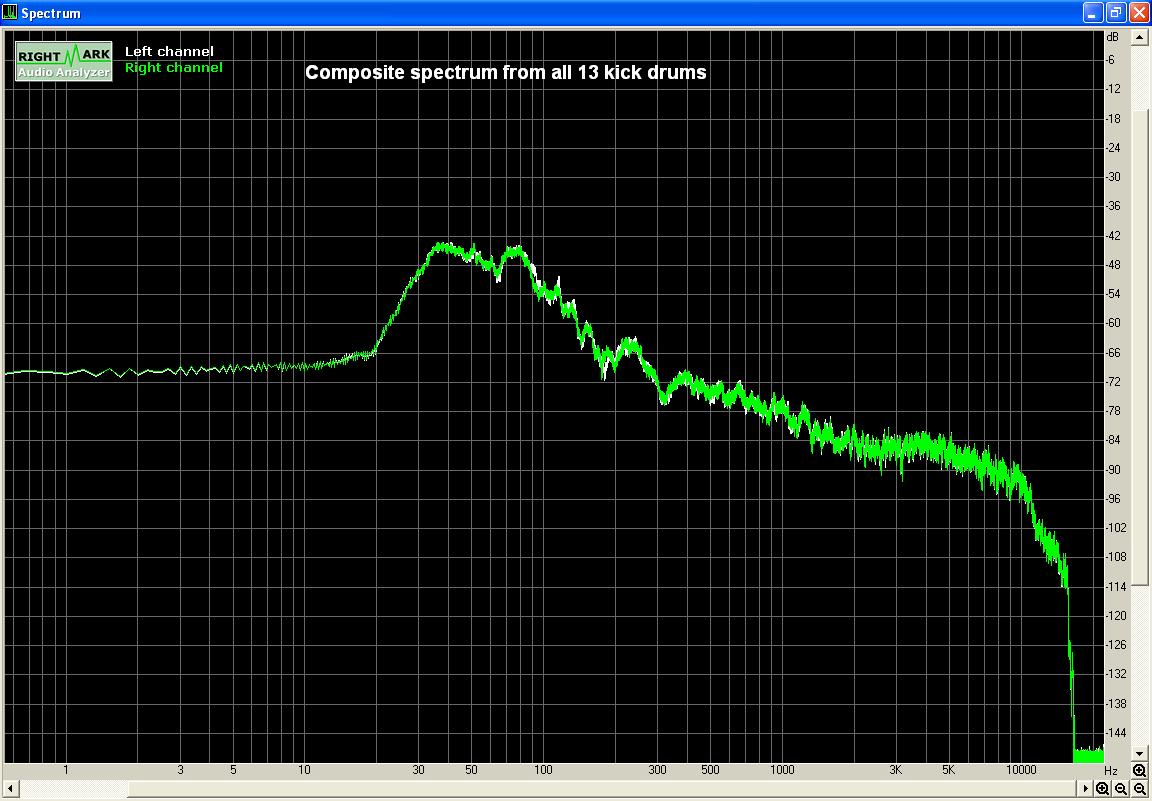
Task: Restore down the Spectrum window
Action: point(1116,12)
